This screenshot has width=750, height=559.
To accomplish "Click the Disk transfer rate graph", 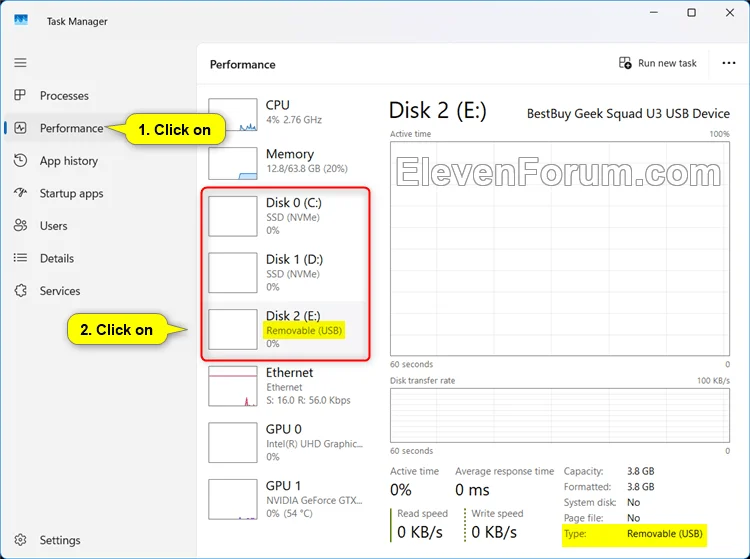I will tap(560, 415).
